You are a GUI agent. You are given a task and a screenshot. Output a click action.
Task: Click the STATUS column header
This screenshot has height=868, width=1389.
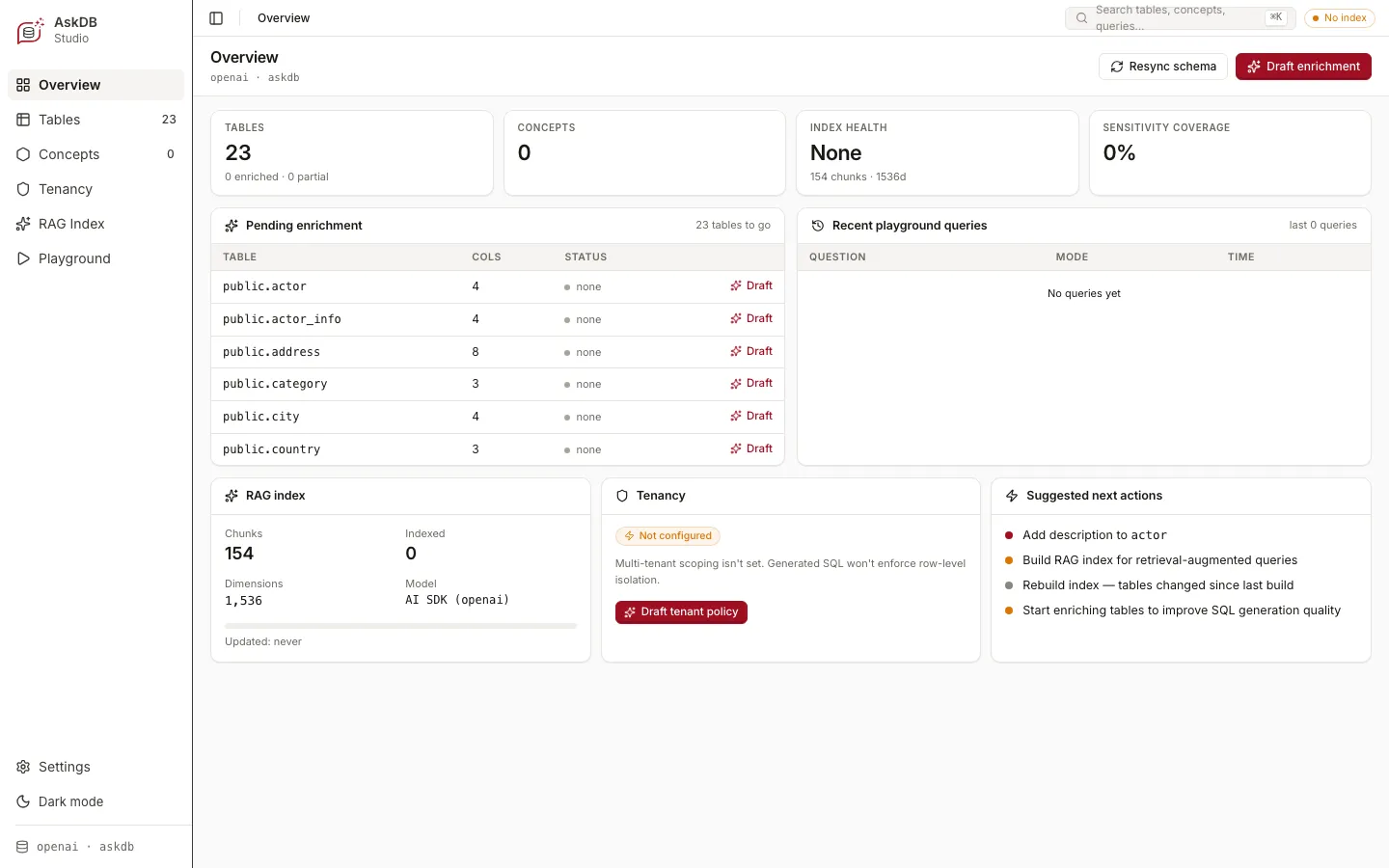click(586, 258)
